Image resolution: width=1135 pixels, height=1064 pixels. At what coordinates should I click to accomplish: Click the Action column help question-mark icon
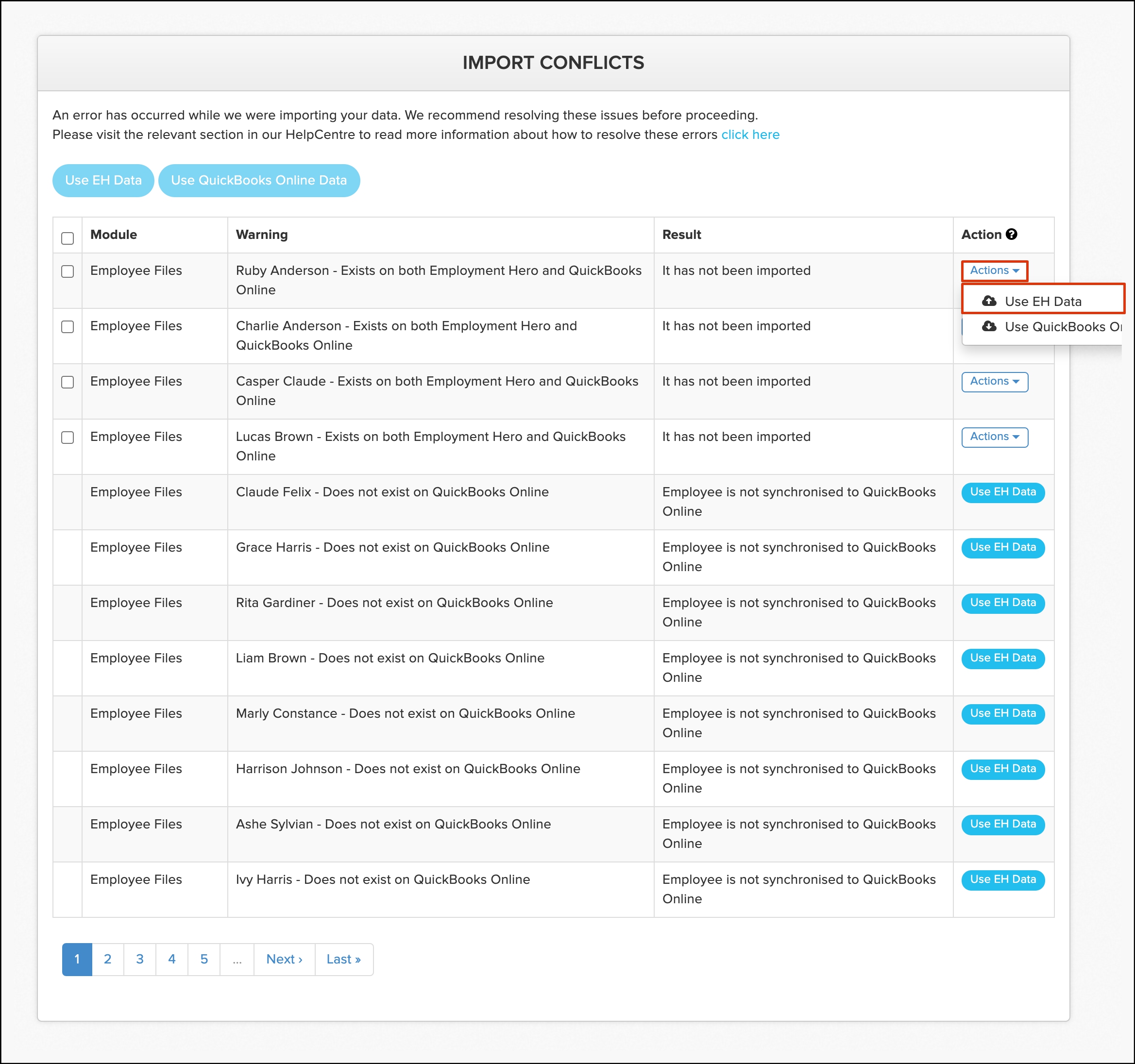(1011, 234)
